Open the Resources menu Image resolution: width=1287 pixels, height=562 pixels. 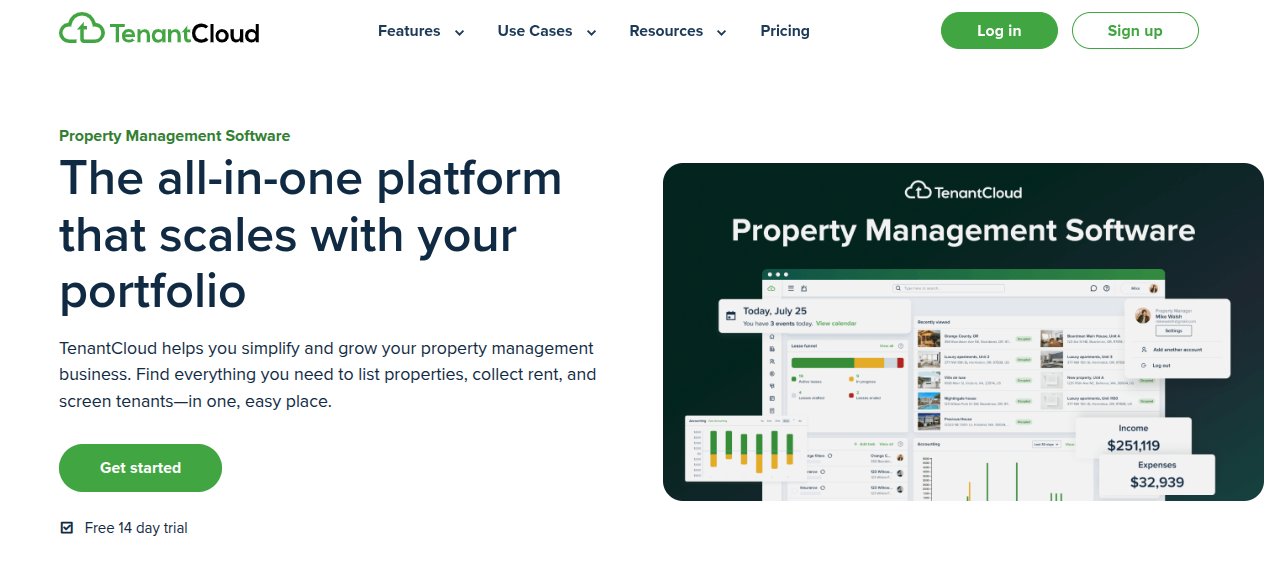[666, 31]
